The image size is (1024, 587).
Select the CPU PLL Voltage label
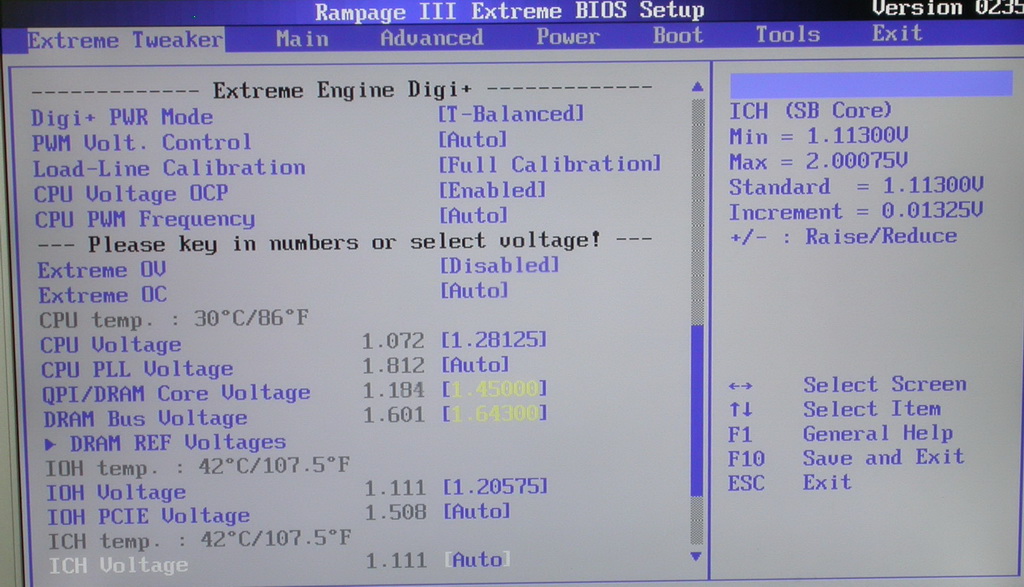click(137, 370)
